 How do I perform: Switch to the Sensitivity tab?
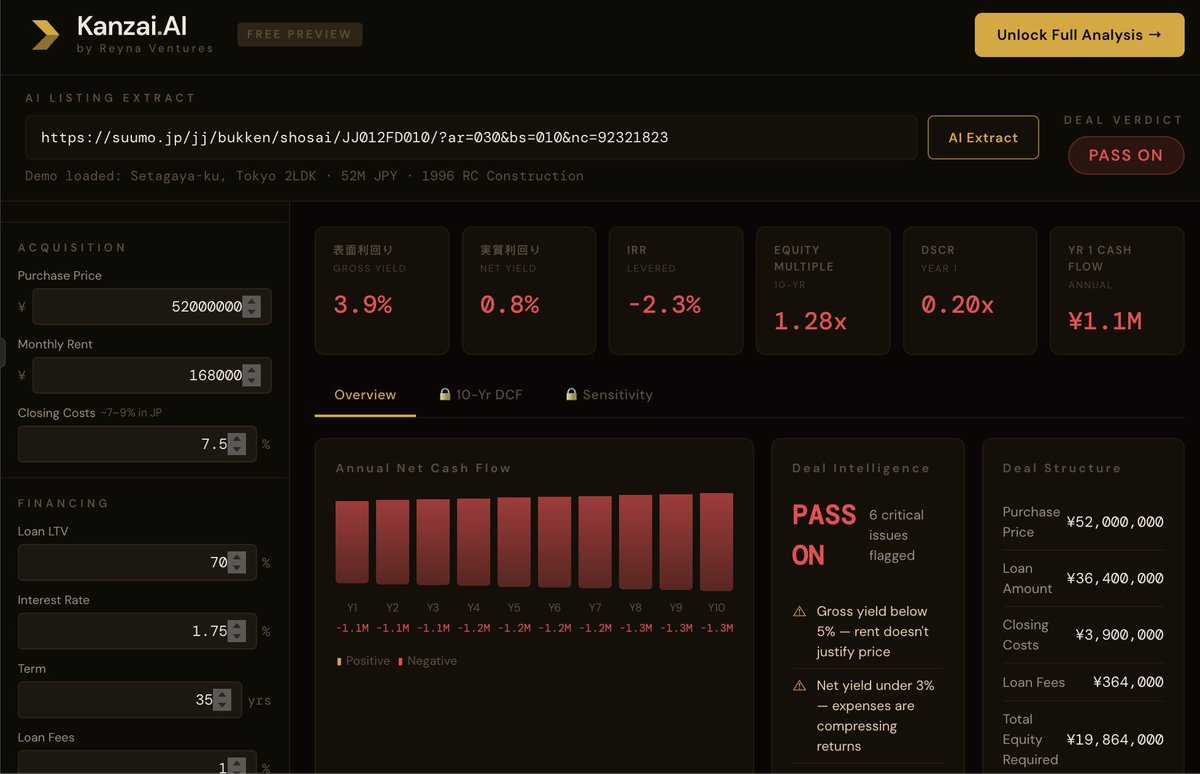(609, 395)
